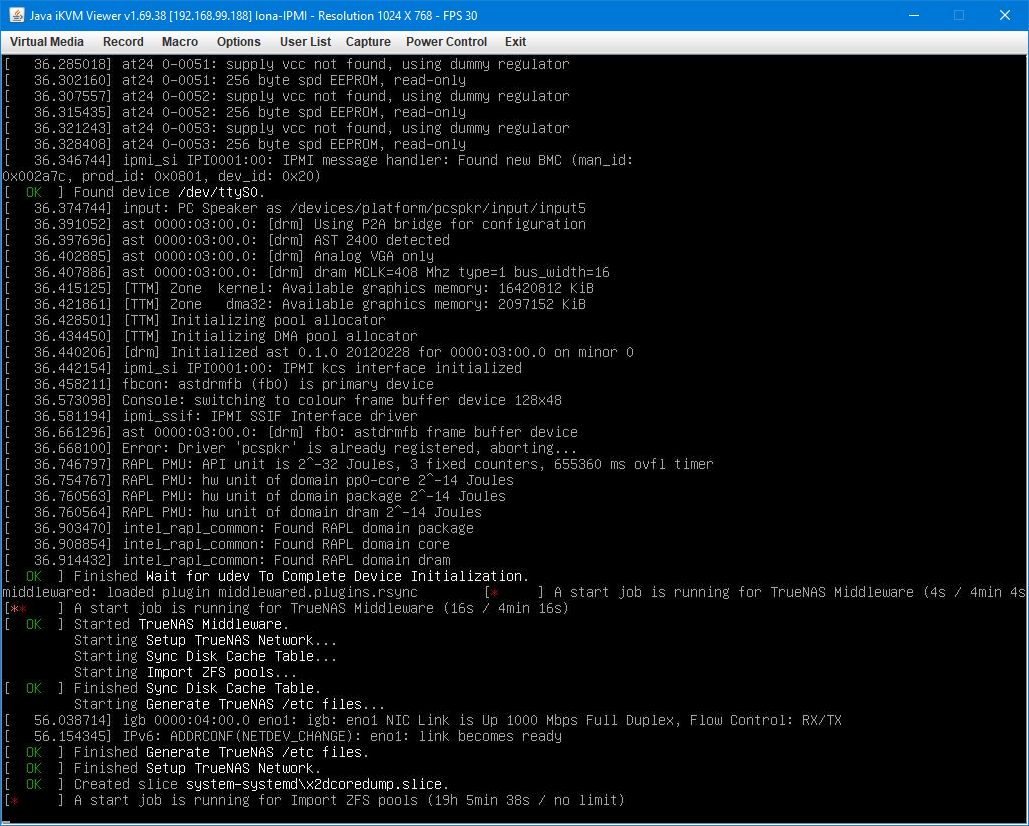The image size is (1029, 826).
Task: Click the line 'dram MCLK=408 Mhz type=1 bus_width=16'
Action: [461, 272]
